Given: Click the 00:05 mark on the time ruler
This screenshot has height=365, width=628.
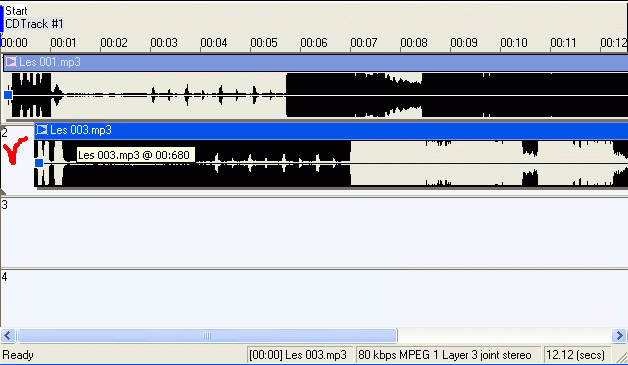Looking at the screenshot, I should 264,42.
